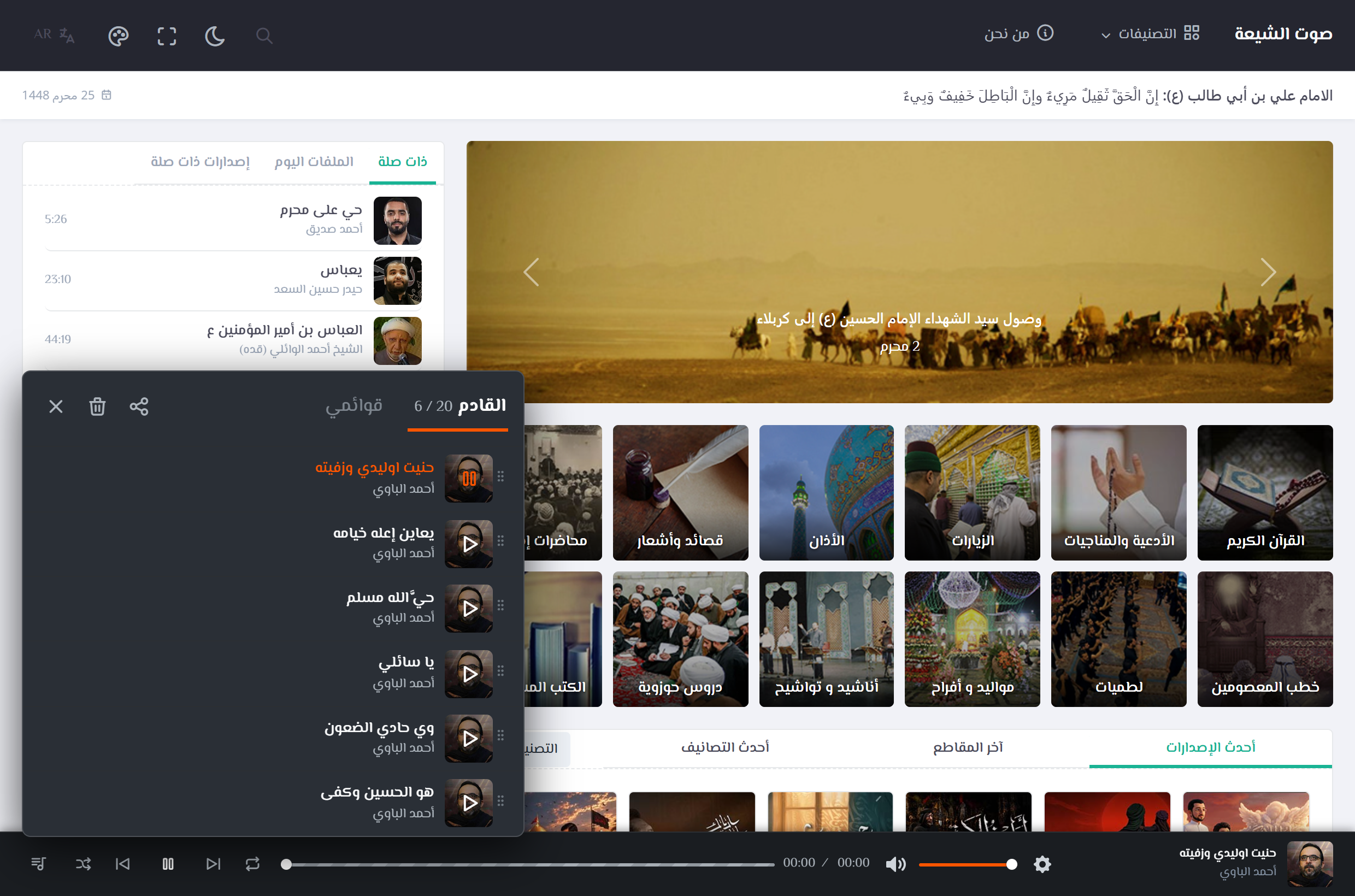Open القرآن الكريم category thumbnail

[1265, 493]
